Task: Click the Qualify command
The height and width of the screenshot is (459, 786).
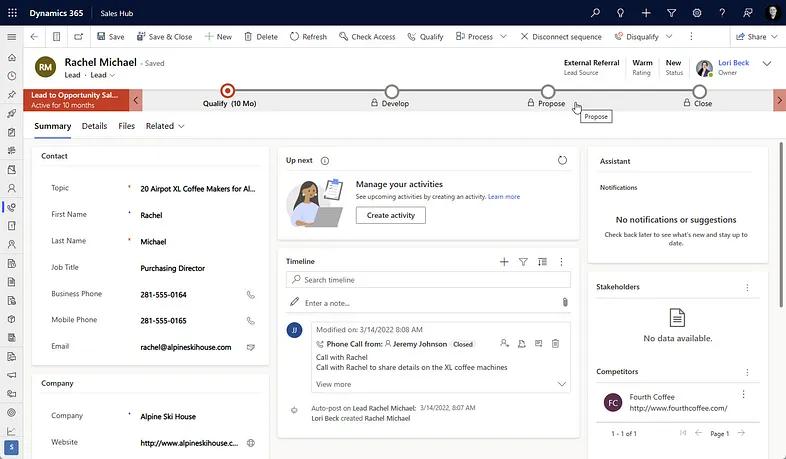Action: pyautogui.click(x=426, y=37)
